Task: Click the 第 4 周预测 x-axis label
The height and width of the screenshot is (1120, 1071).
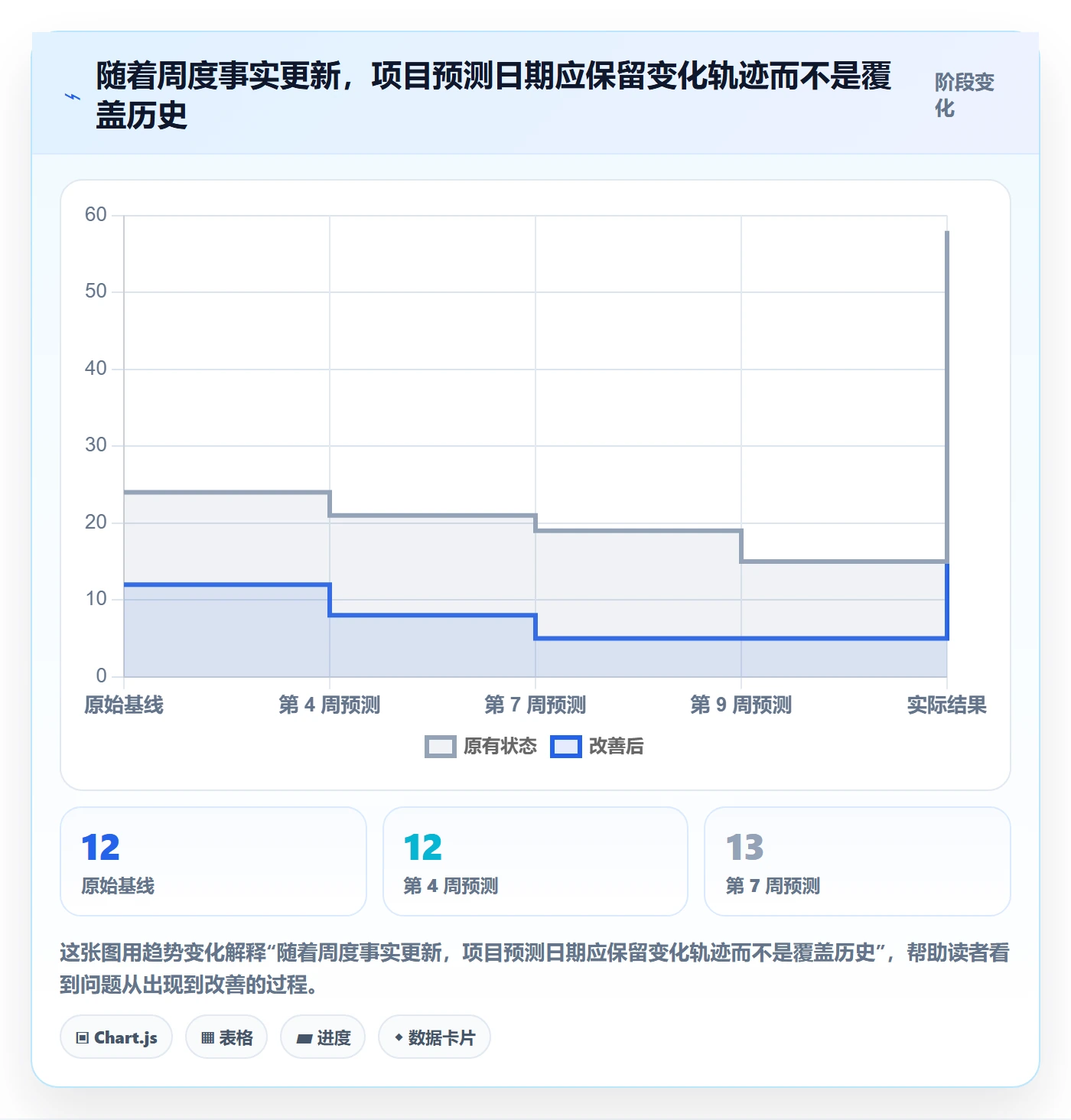Action: point(330,705)
